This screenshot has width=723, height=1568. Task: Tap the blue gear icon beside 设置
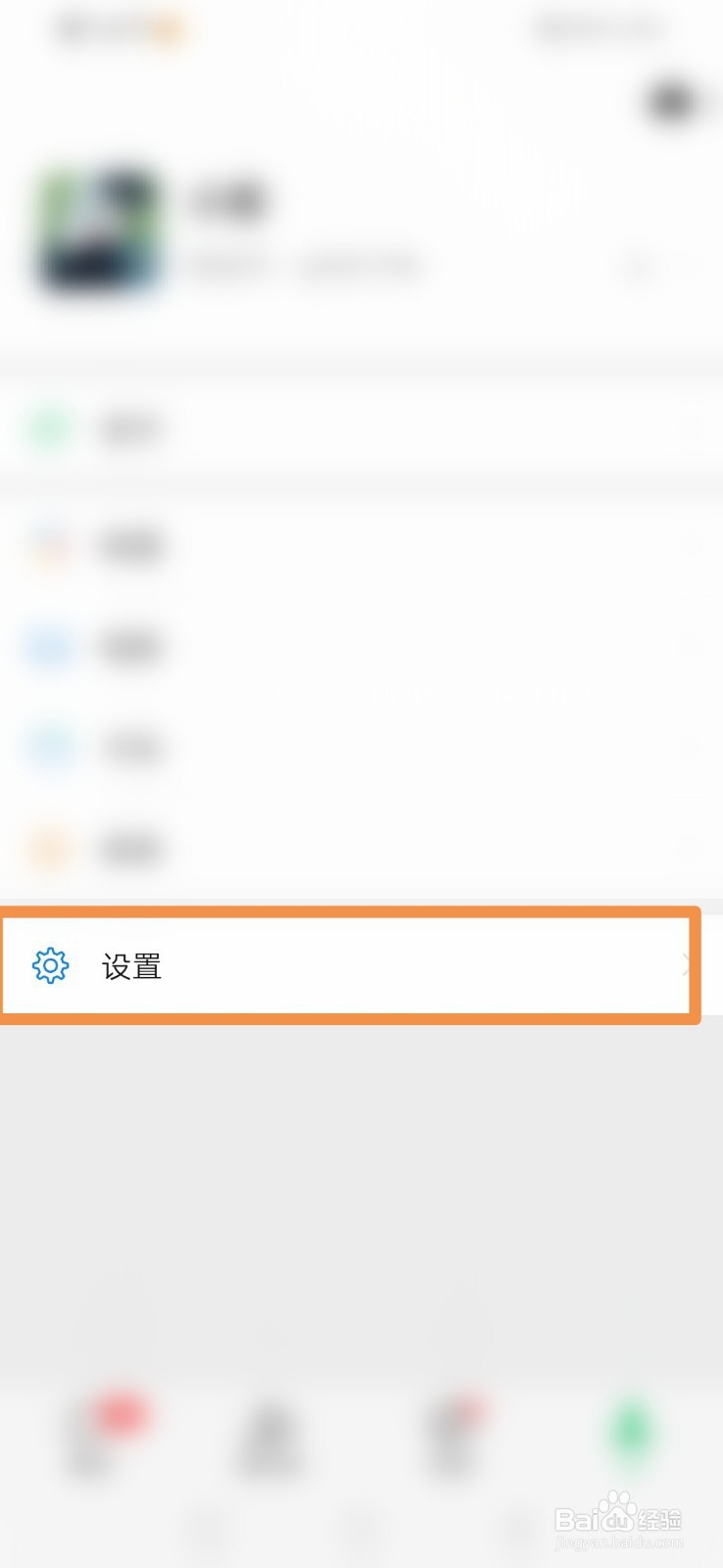point(50,966)
